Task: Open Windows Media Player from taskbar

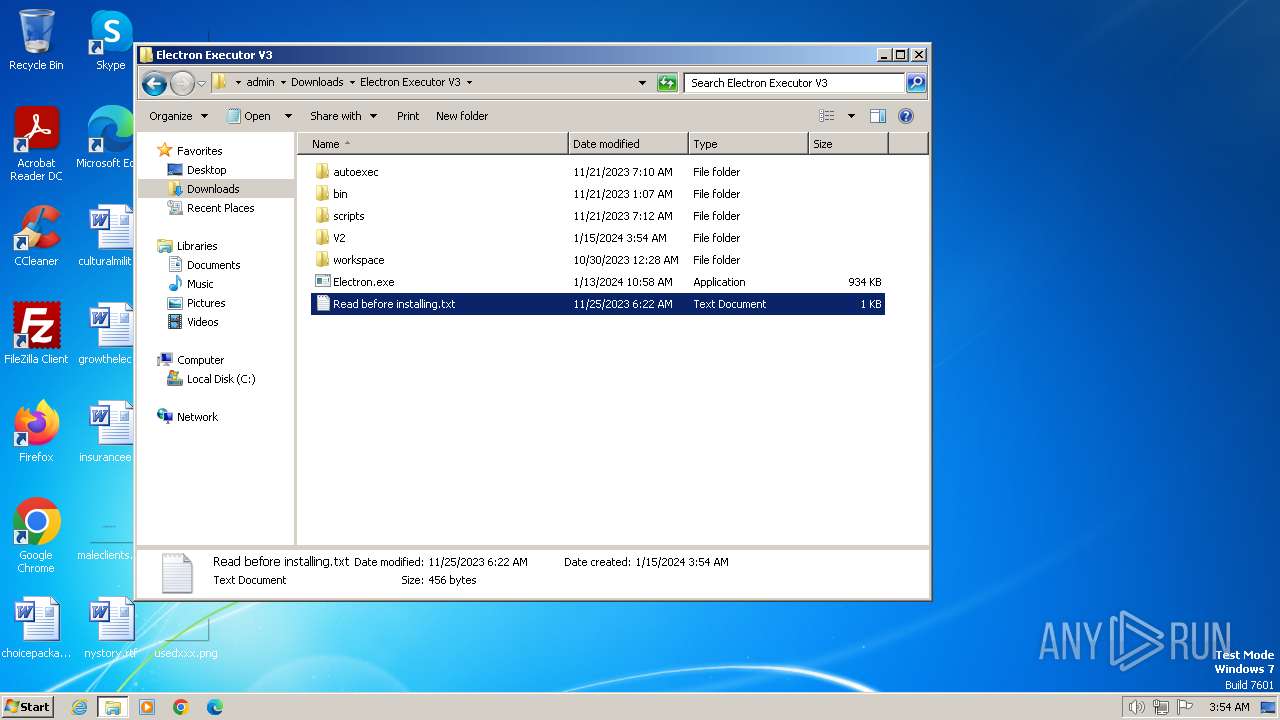Action: [x=147, y=707]
